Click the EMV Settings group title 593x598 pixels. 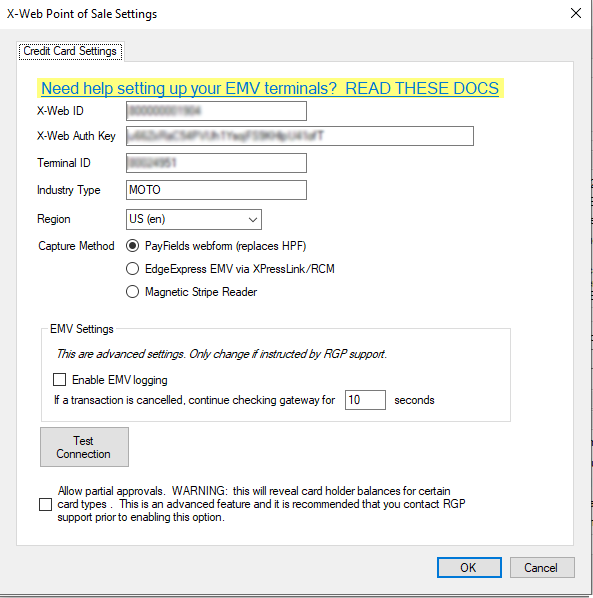coord(82,329)
